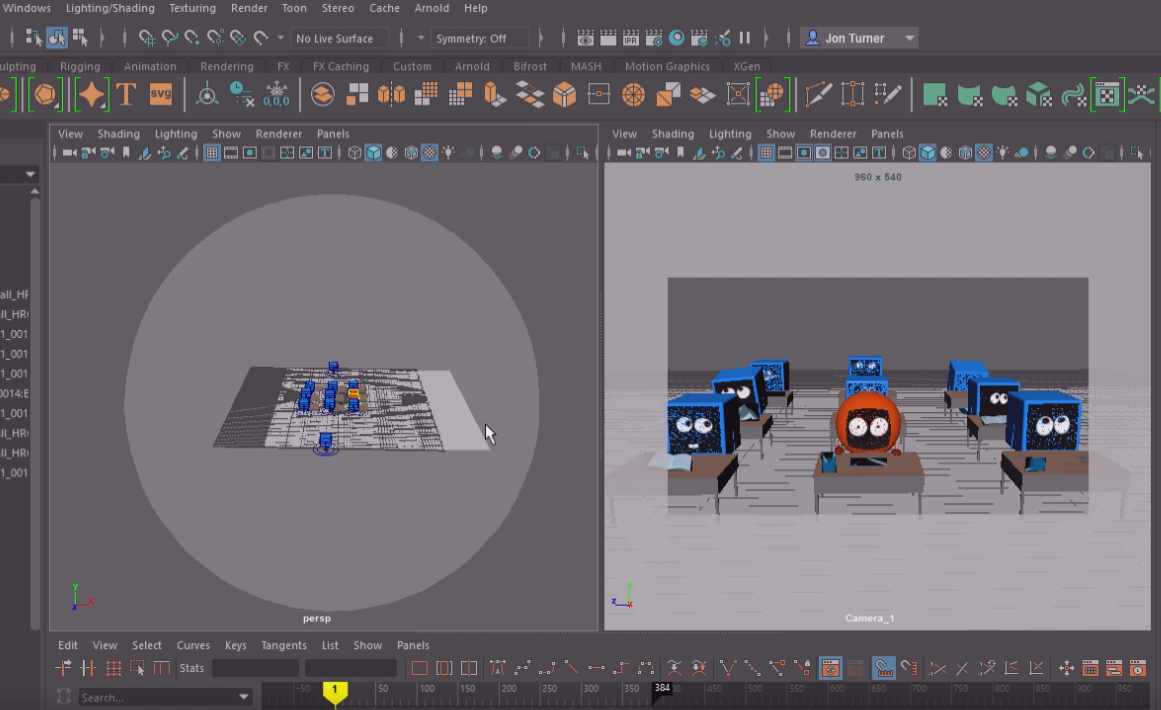Switch to the MASH shelf tab
This screenshot has height=710, width=1161.
[586, 66]
